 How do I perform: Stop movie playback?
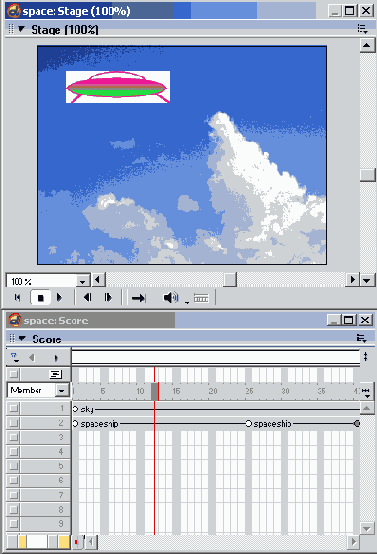click(40, 298)
